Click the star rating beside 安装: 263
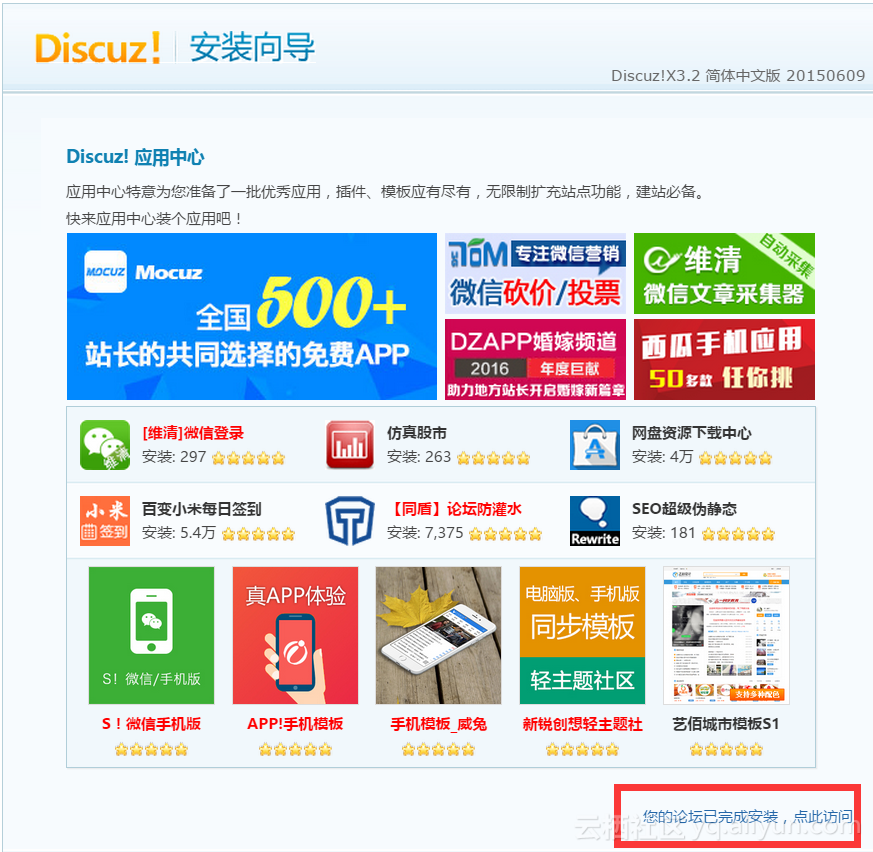This screenshot has width=873, height=852. (493, 458)
